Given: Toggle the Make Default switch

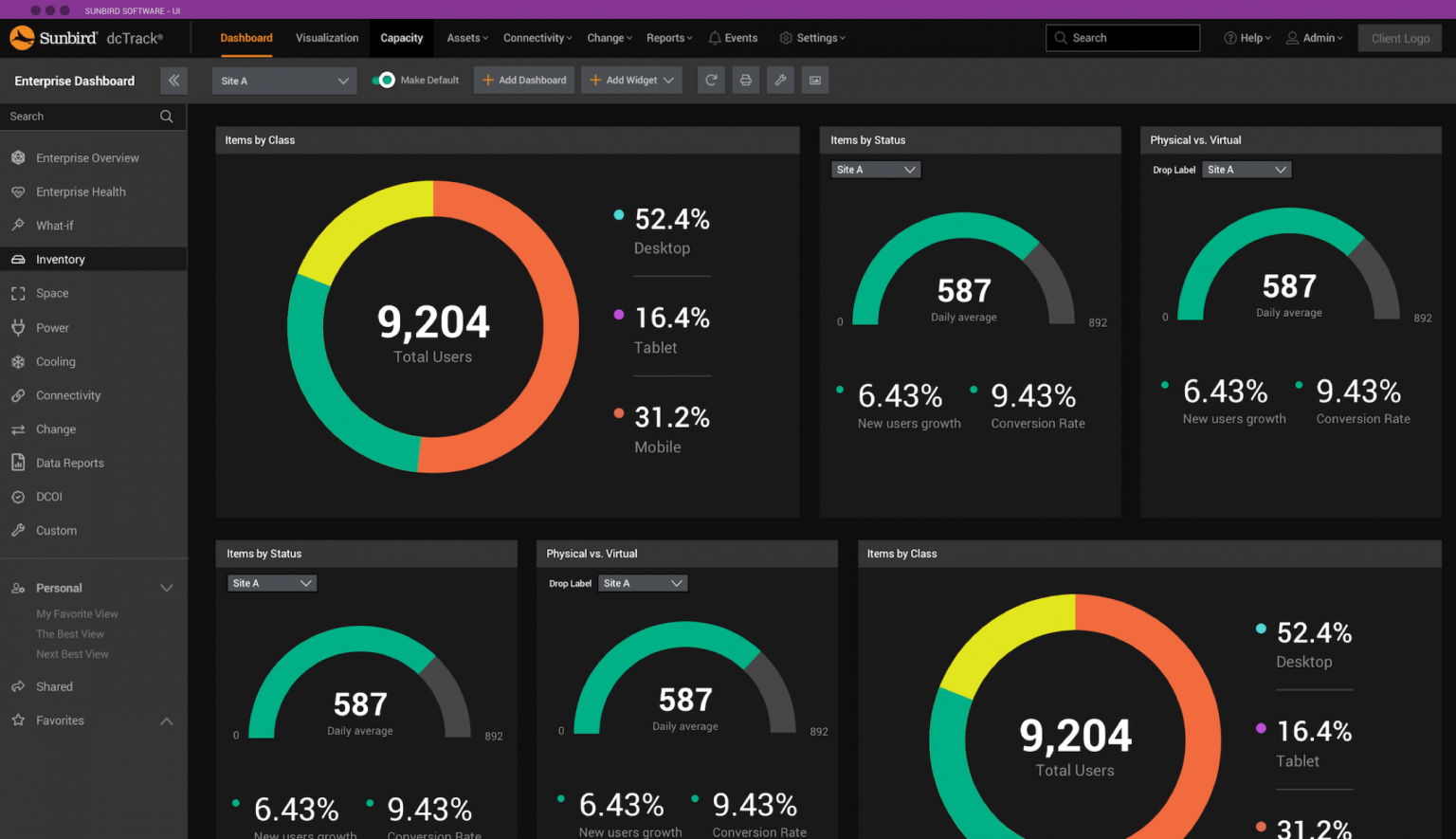Looking at the screenshot, I should tap(384, 81).
